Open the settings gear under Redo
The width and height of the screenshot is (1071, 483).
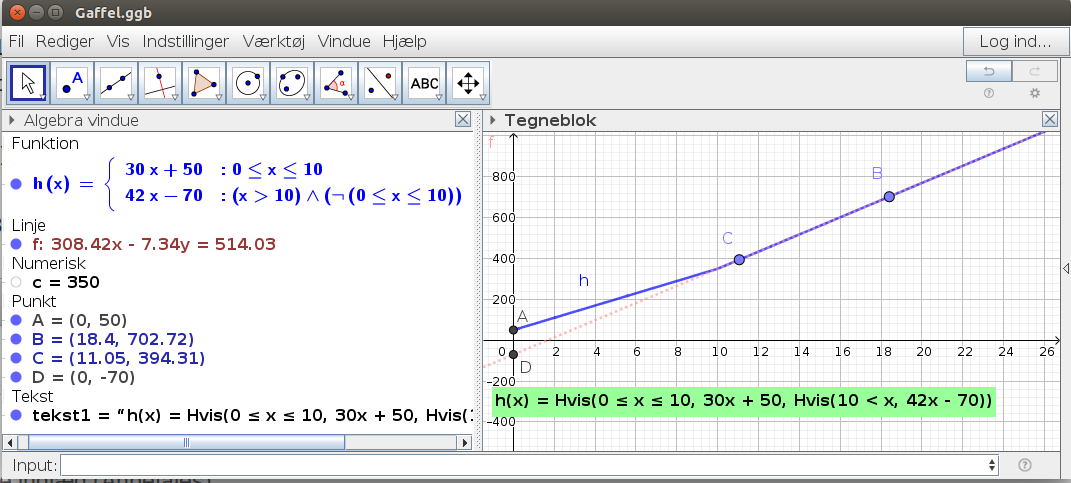coord(1035,94)
